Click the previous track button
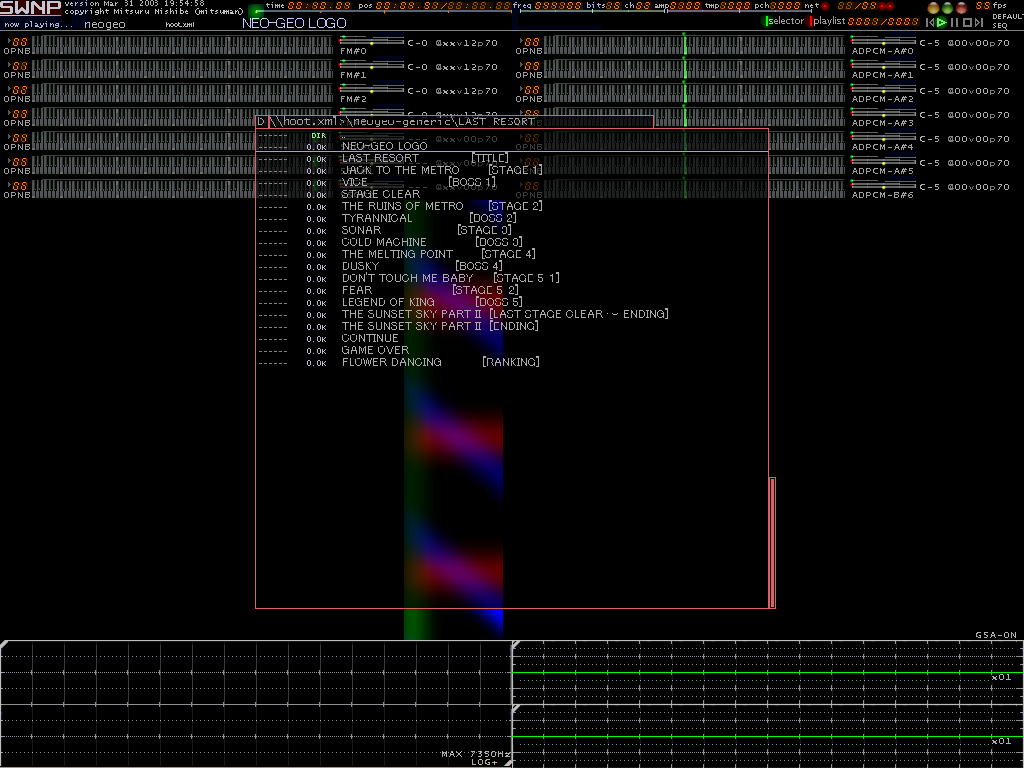1024x768 pixels. click(930, 23)
